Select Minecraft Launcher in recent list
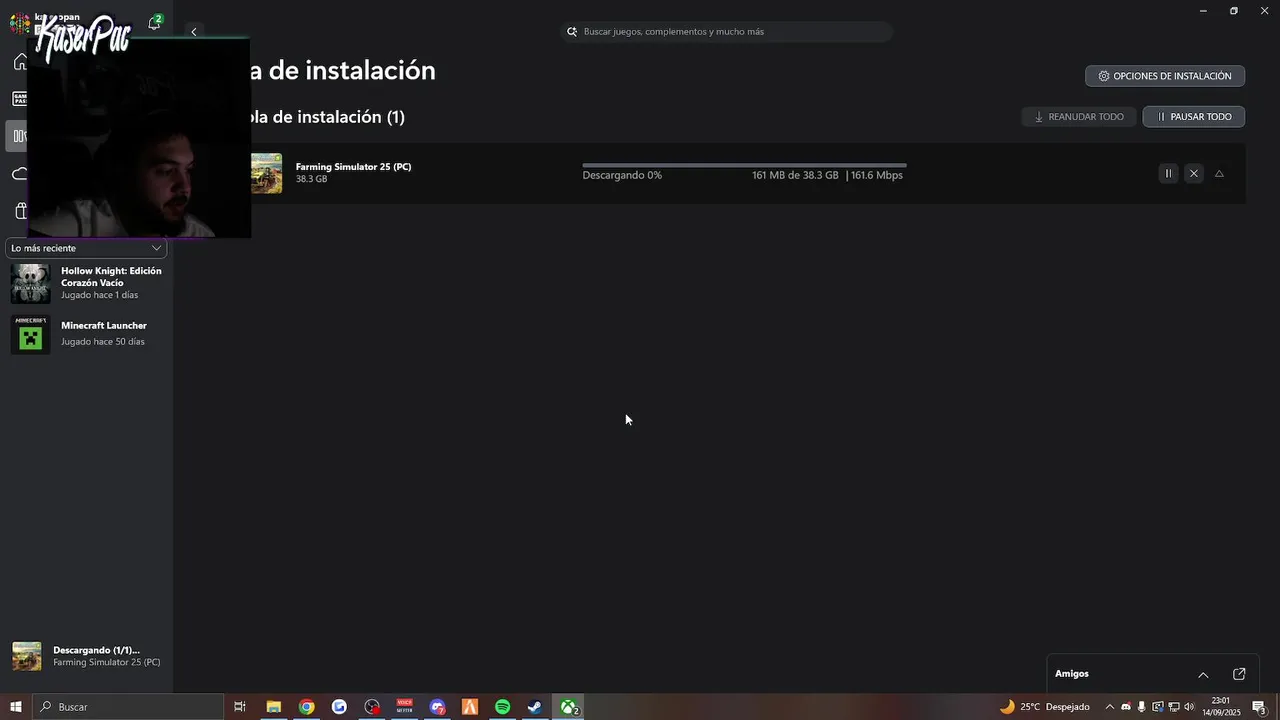 click(86, 334)
